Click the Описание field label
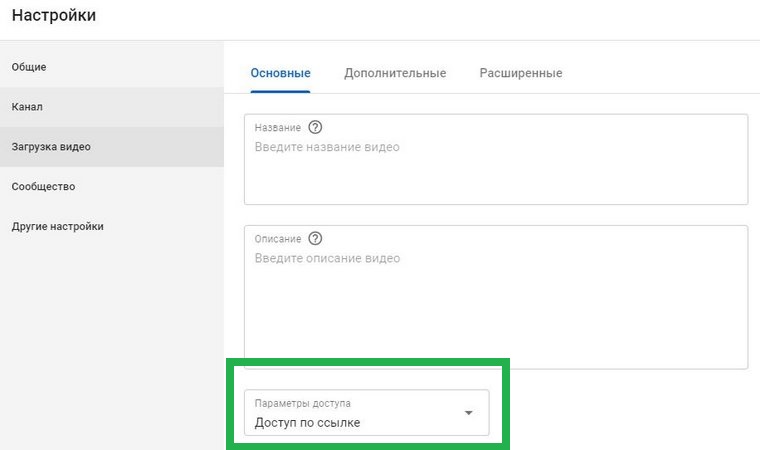Image resolution: width=760 pixels, height=450 pixels. pyautogui.click(x=278, y=239)
